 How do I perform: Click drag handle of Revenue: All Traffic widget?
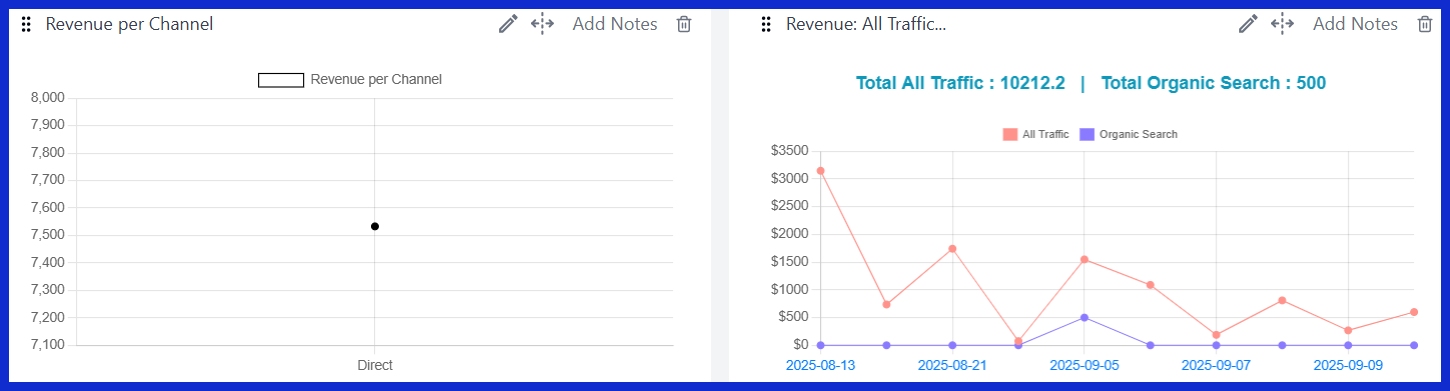click(x=766, y=25)
